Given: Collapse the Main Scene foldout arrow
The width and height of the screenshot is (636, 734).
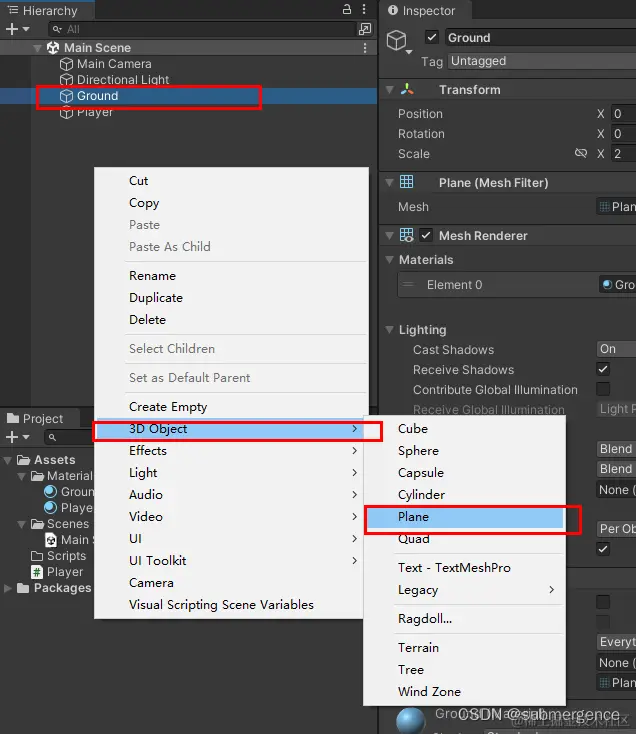Looking at the screenshot, I should point(37,48).
